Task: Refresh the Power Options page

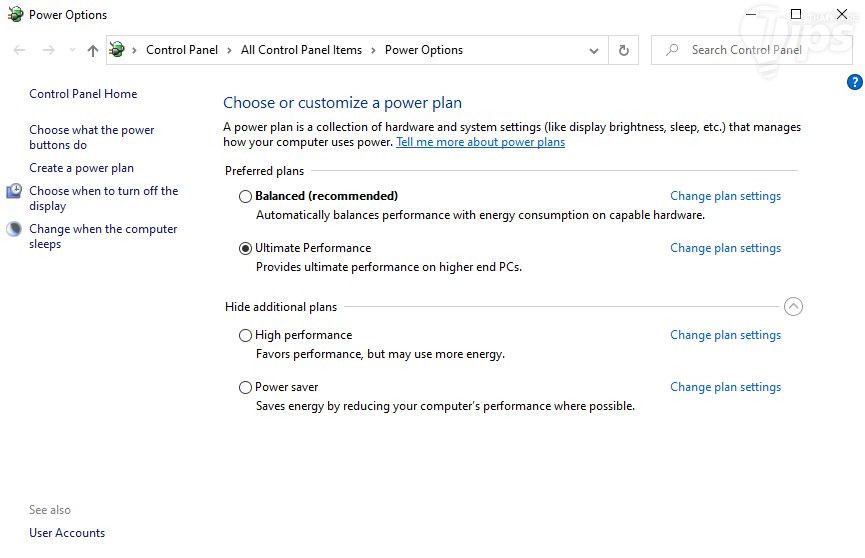Action: (624, 50)
